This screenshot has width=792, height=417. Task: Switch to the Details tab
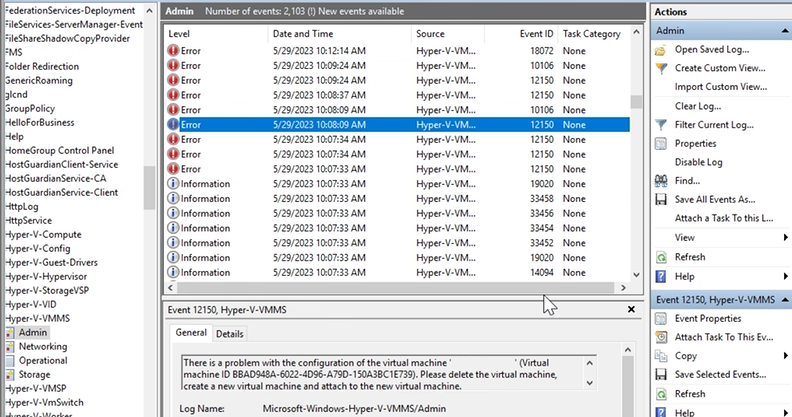[229, 334]
